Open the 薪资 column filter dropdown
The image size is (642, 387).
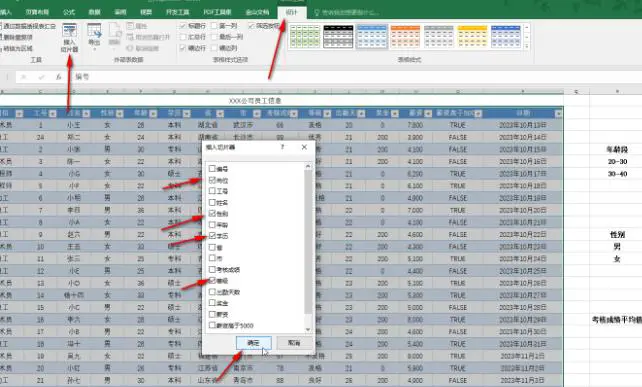(x=428, y=113)
